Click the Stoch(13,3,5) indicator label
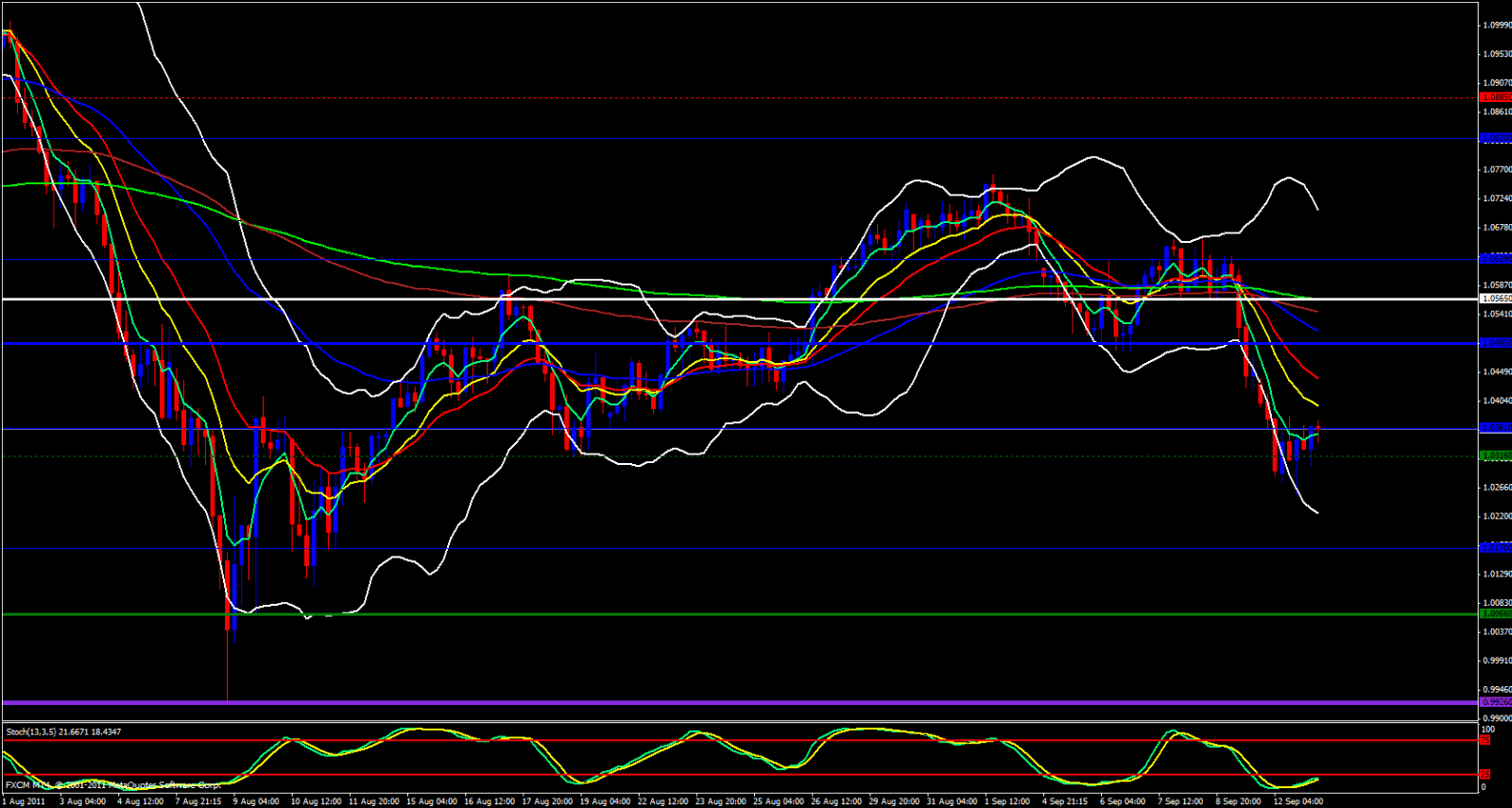1512x808 pixels. coord(63,731)
